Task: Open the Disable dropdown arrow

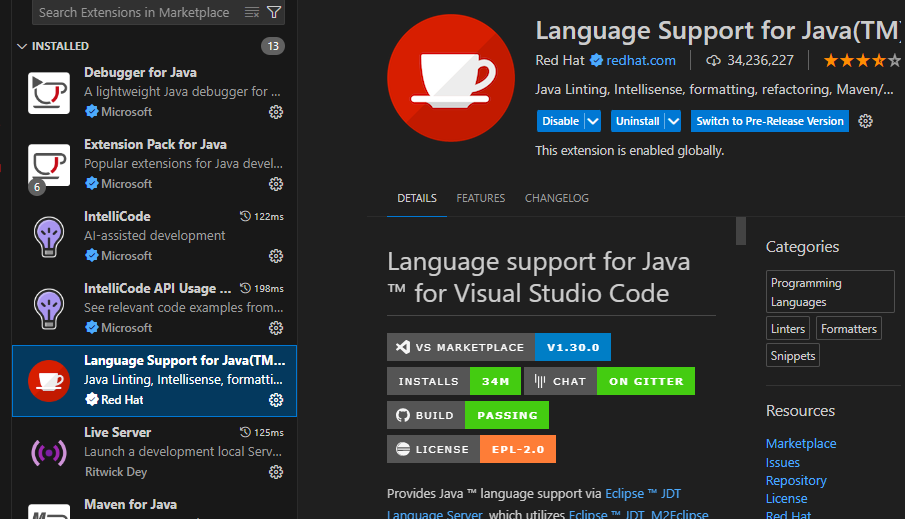Action: coord(593,121)
